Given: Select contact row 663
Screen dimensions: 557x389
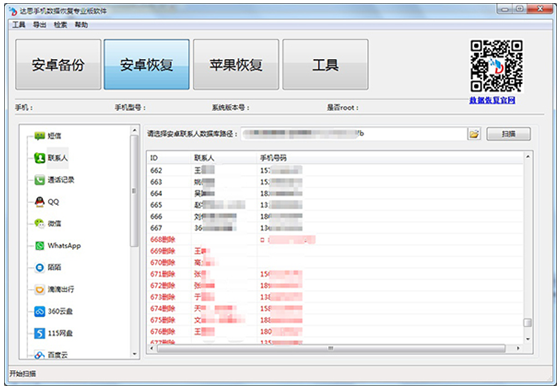Looking at the screenshot, I should (x=335, y=182).
